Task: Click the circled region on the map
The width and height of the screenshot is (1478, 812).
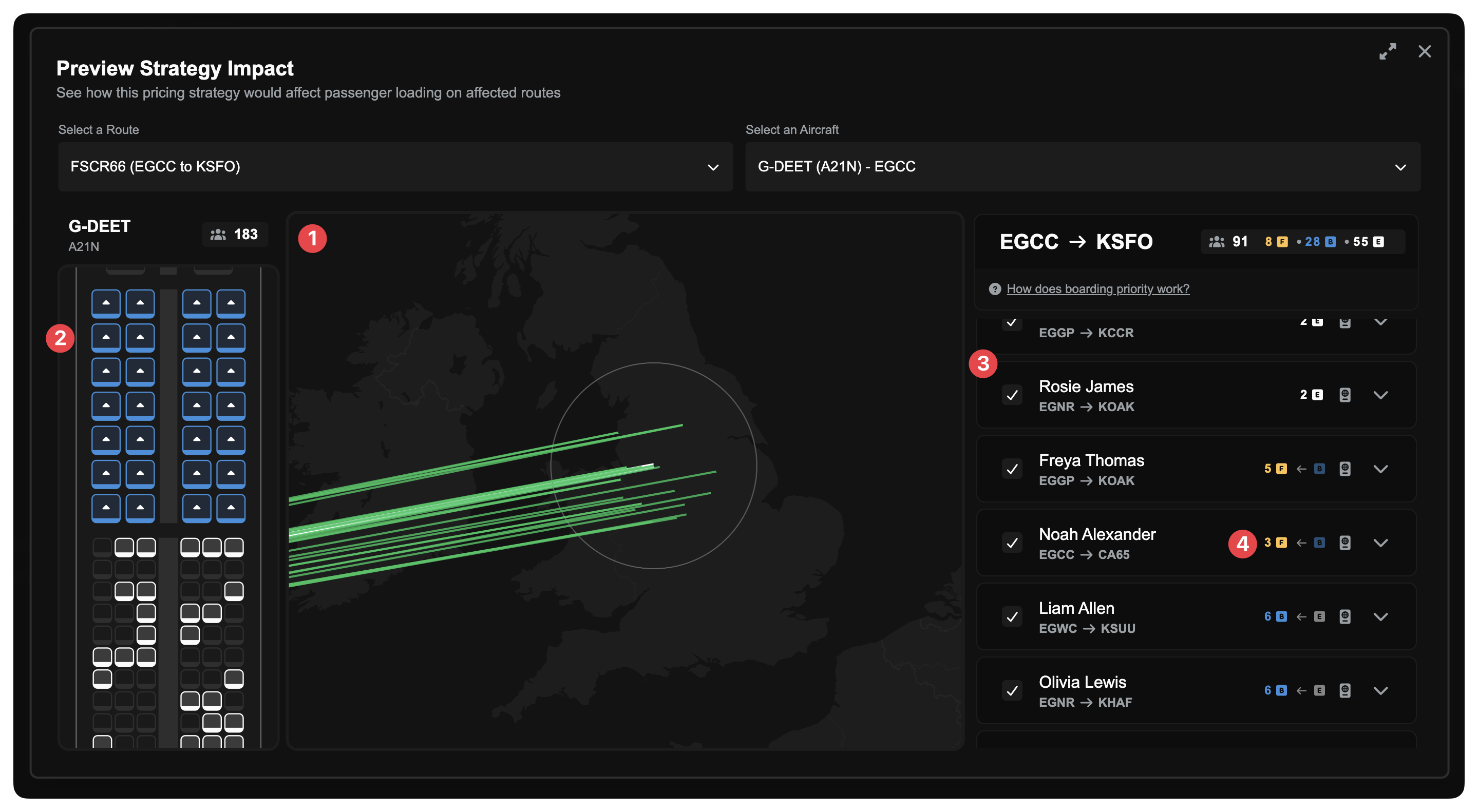Action: [x=654, y=465]
